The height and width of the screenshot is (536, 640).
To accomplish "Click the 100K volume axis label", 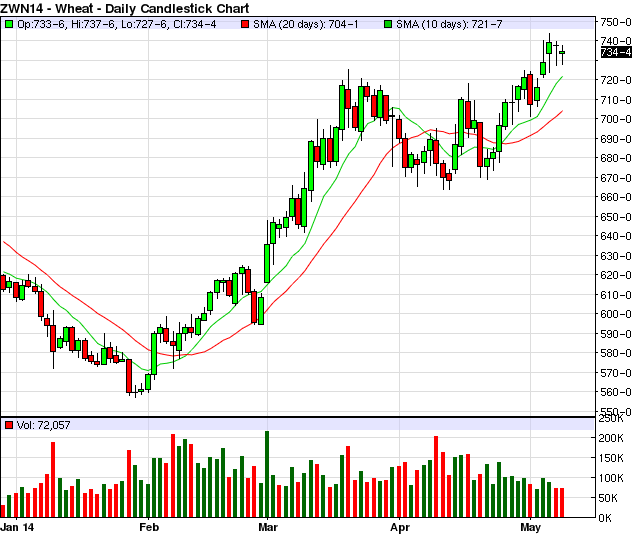I will point(611,478).
